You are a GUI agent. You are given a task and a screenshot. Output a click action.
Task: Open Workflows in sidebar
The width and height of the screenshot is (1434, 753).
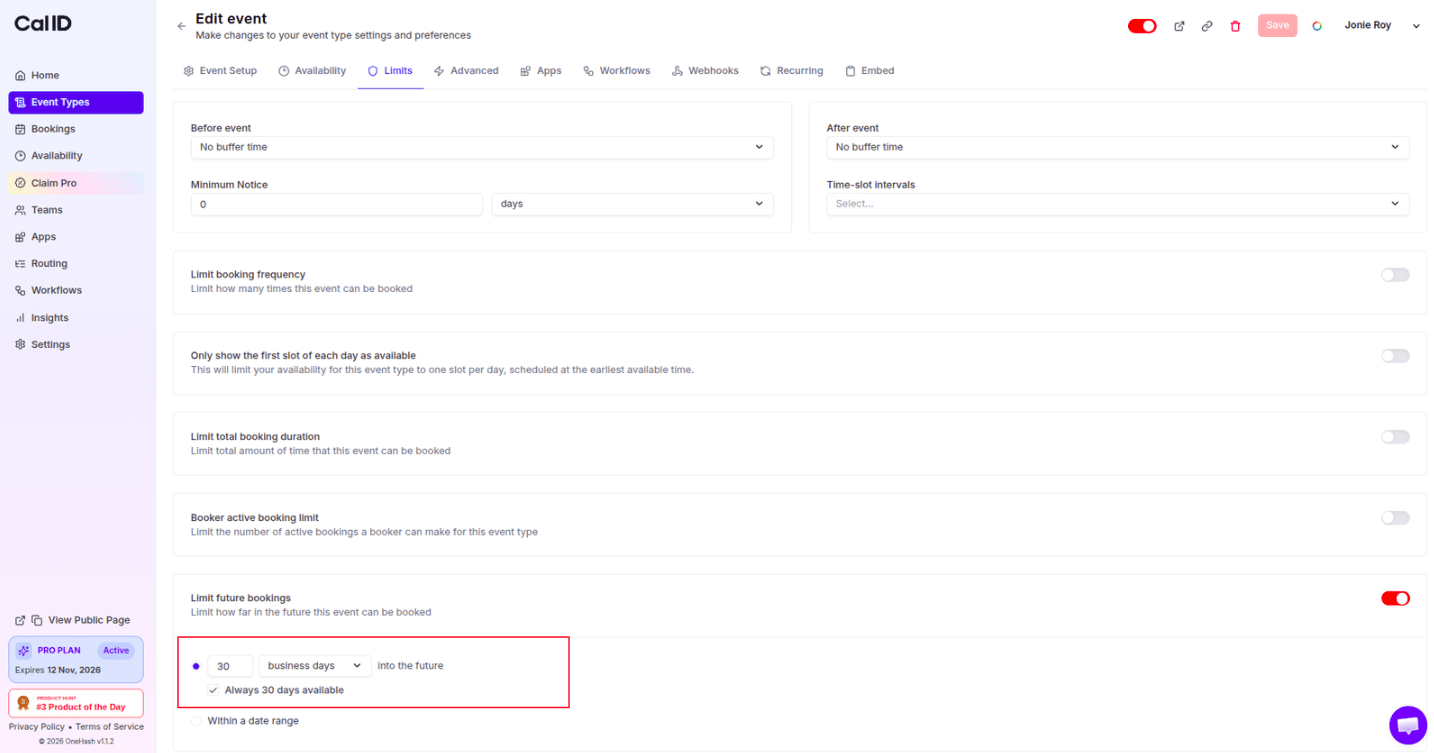coord(76,290)
